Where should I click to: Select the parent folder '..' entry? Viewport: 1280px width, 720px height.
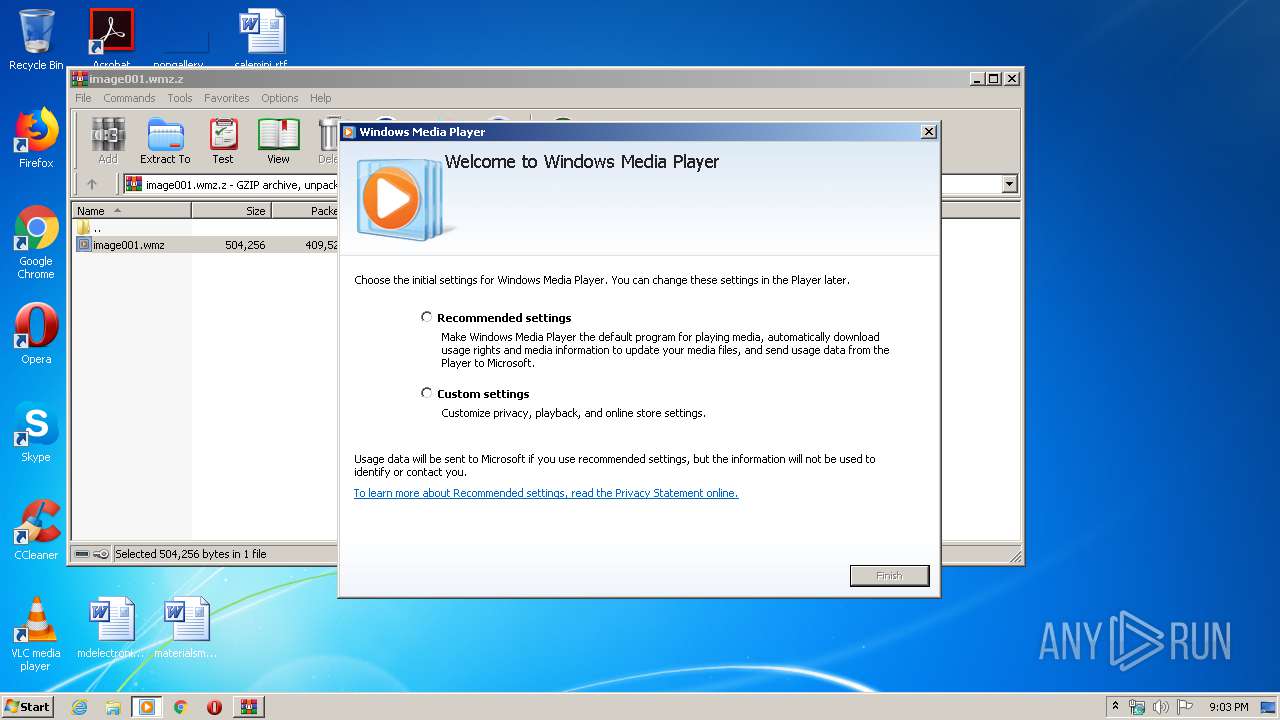point(90,228)
